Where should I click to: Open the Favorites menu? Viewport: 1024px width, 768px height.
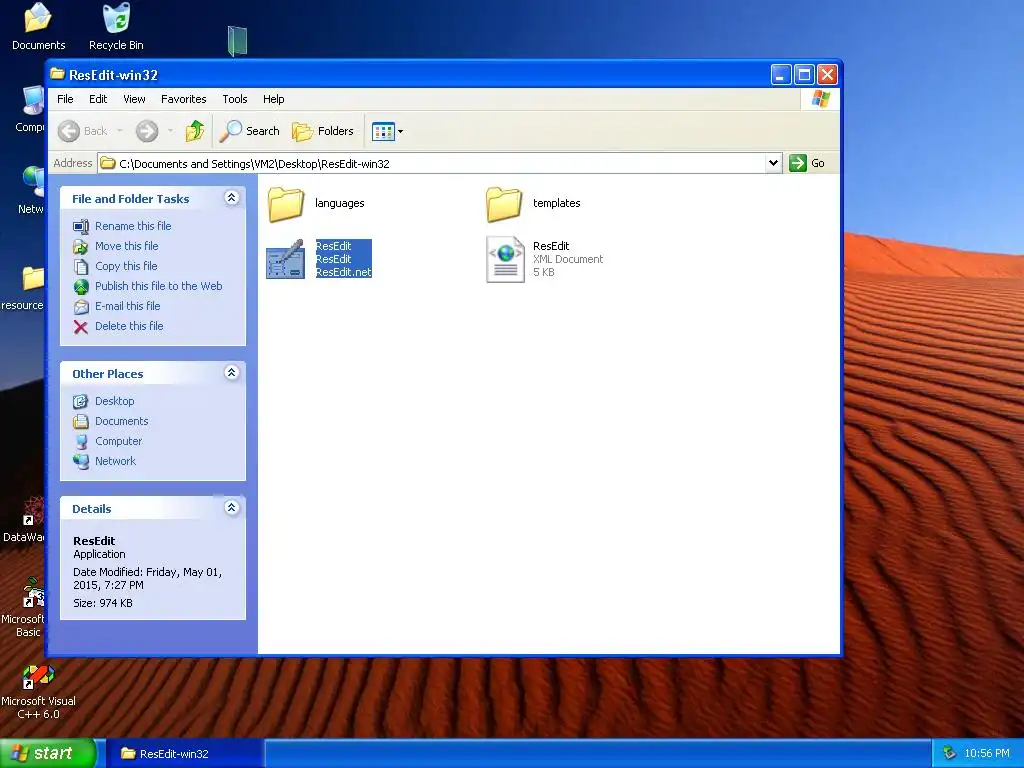(x=184, y=99)
